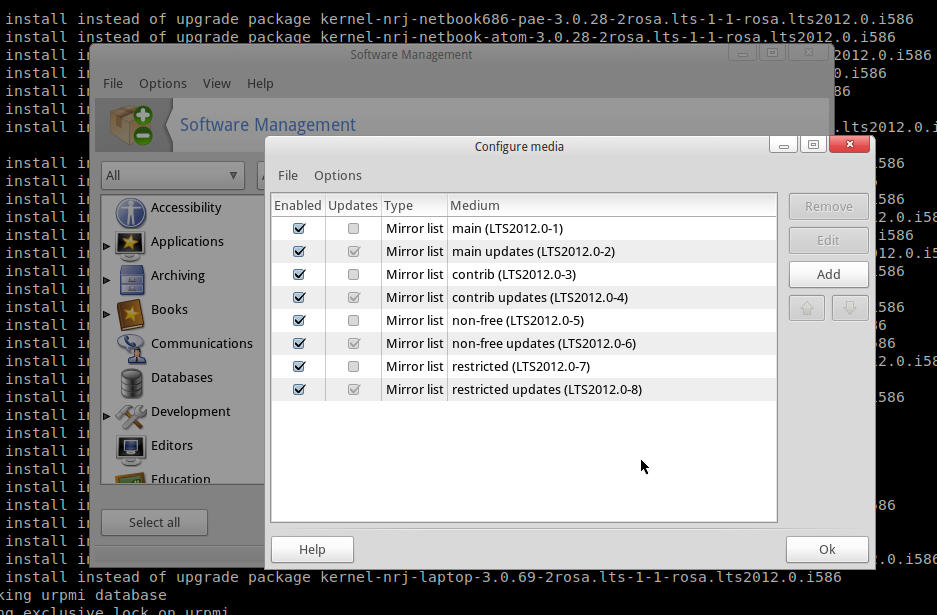
Task: Click the Help button in dialog
Action: point(312,550)
